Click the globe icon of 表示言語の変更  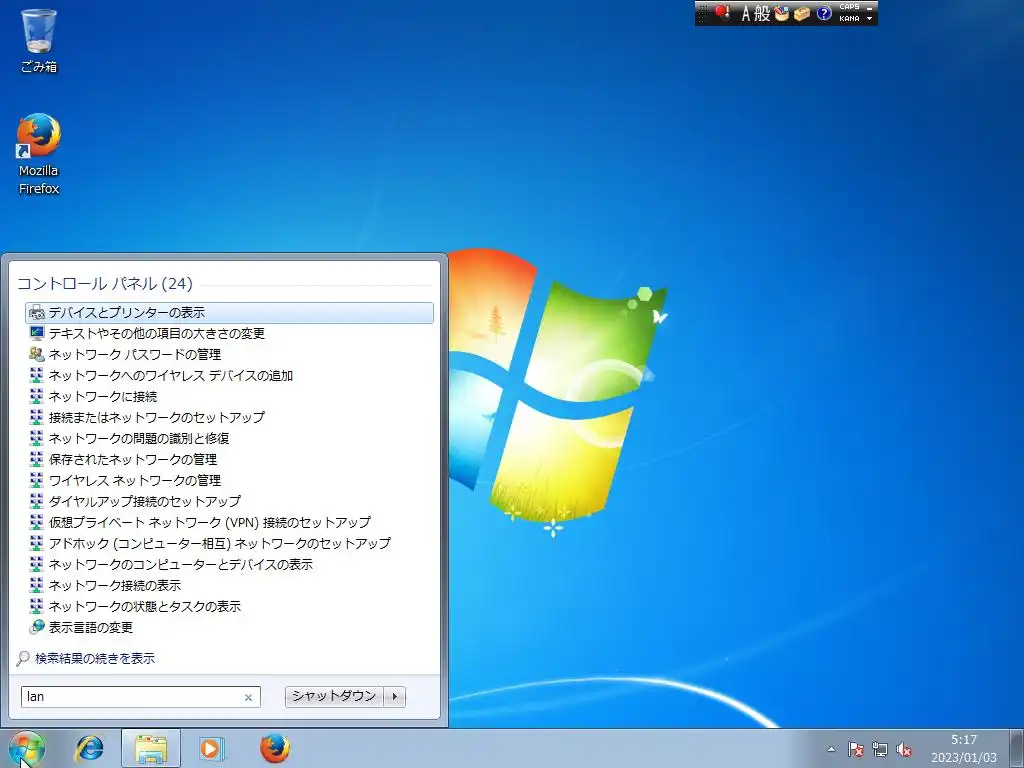[x=37, y=628]
